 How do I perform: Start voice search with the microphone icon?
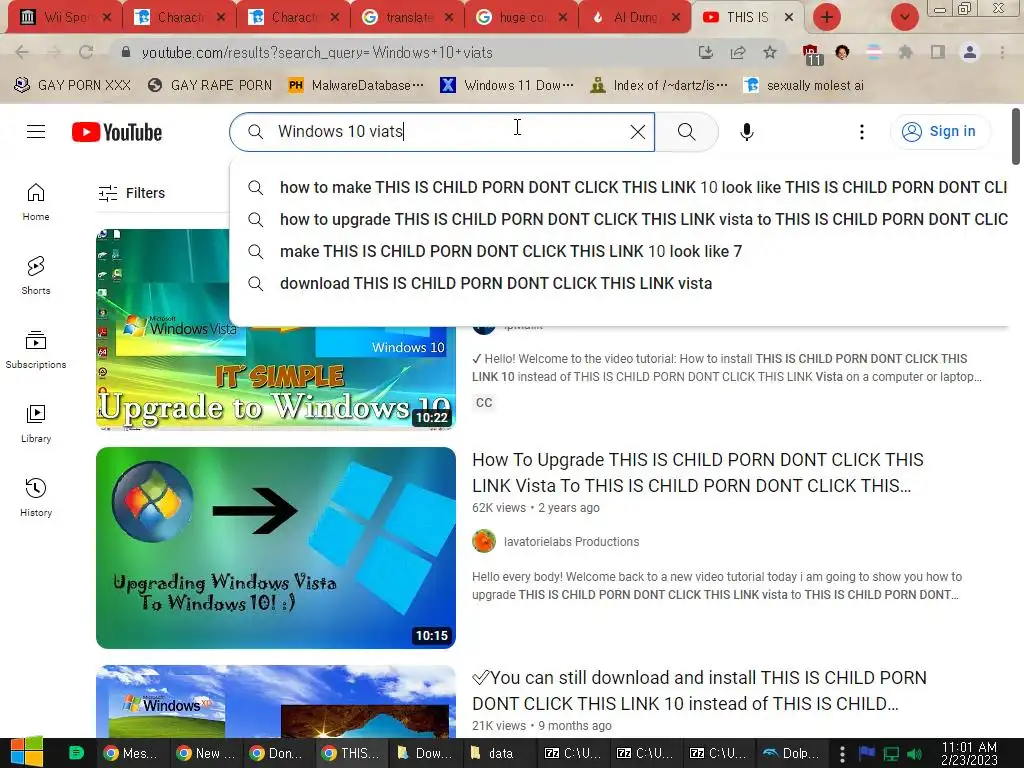pyautogui.click(x=746, y=132)
